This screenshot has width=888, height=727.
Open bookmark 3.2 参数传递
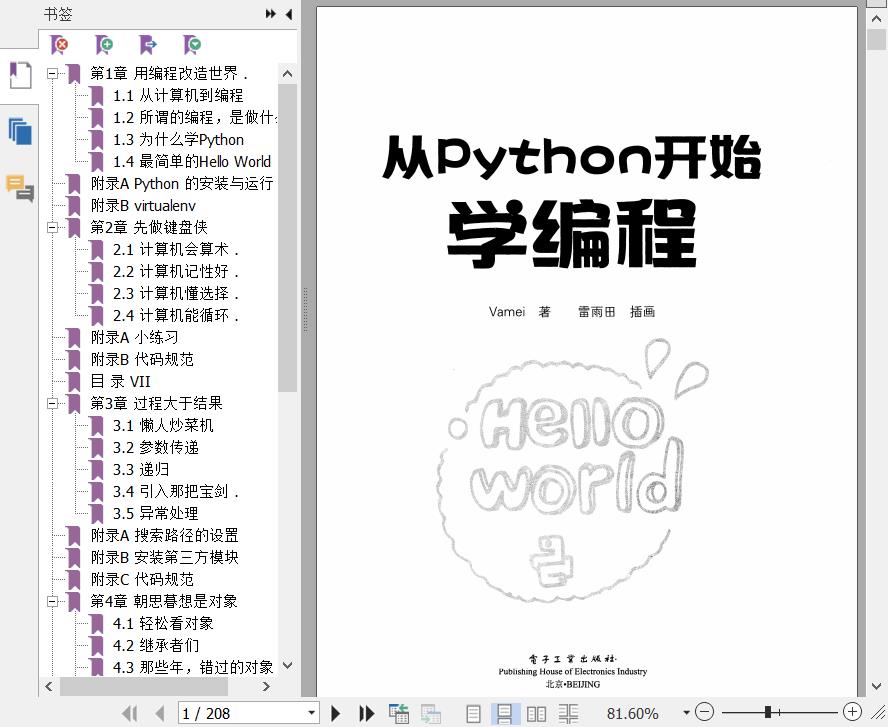pos(156,448)
